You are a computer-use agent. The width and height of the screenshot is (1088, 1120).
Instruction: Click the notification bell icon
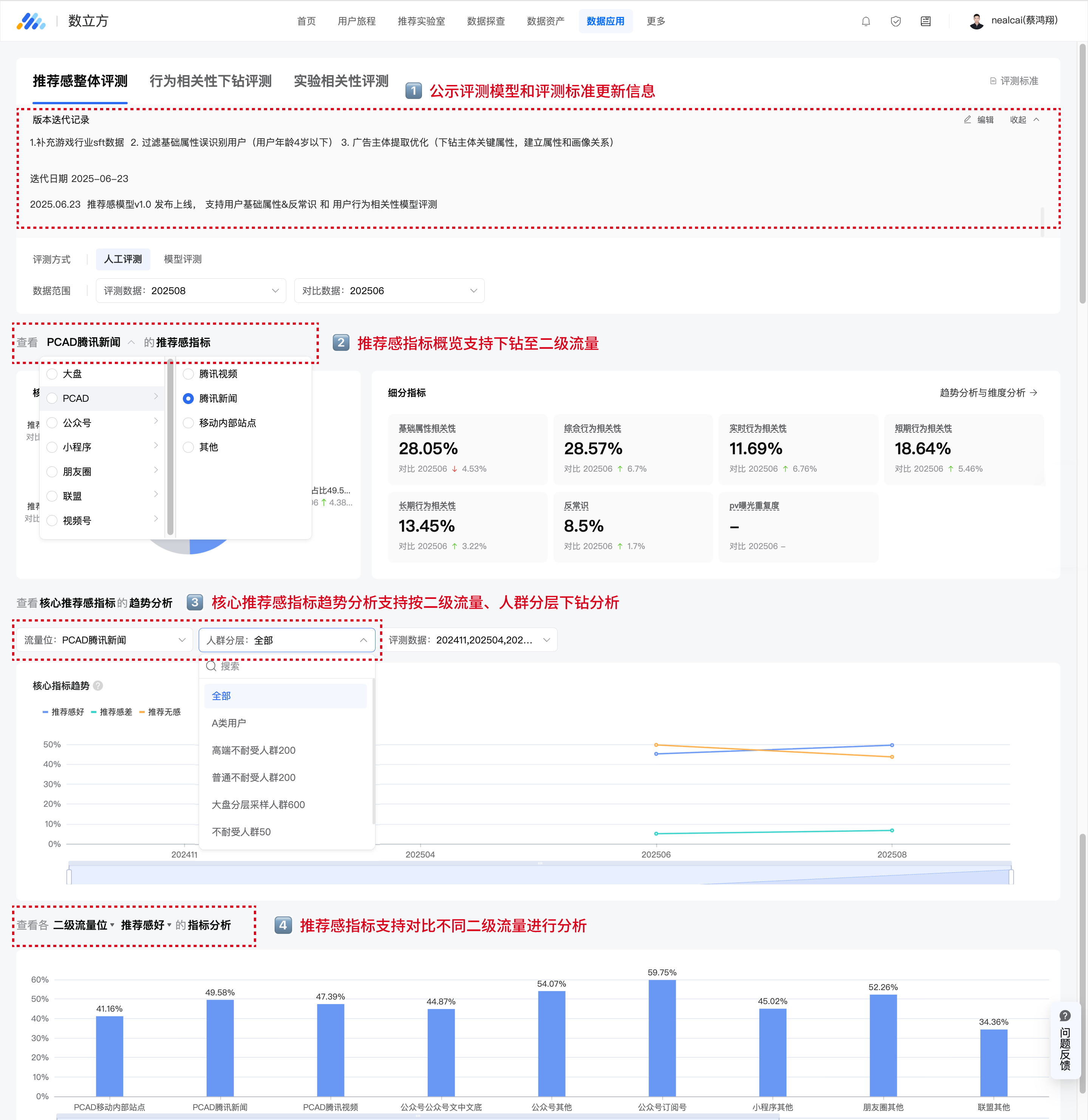(865, 21)
